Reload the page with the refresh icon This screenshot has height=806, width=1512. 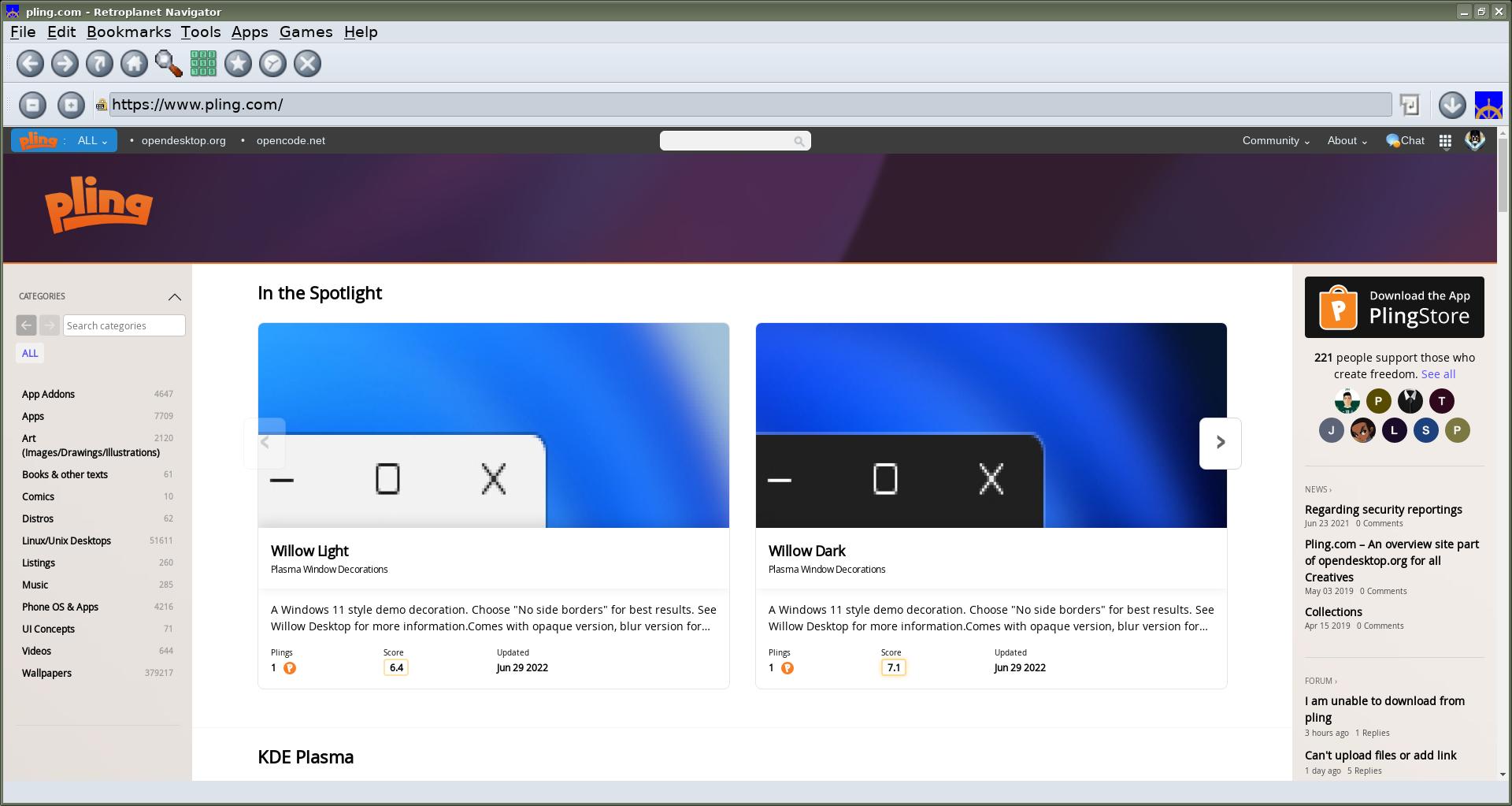click(x=100, y=64)
